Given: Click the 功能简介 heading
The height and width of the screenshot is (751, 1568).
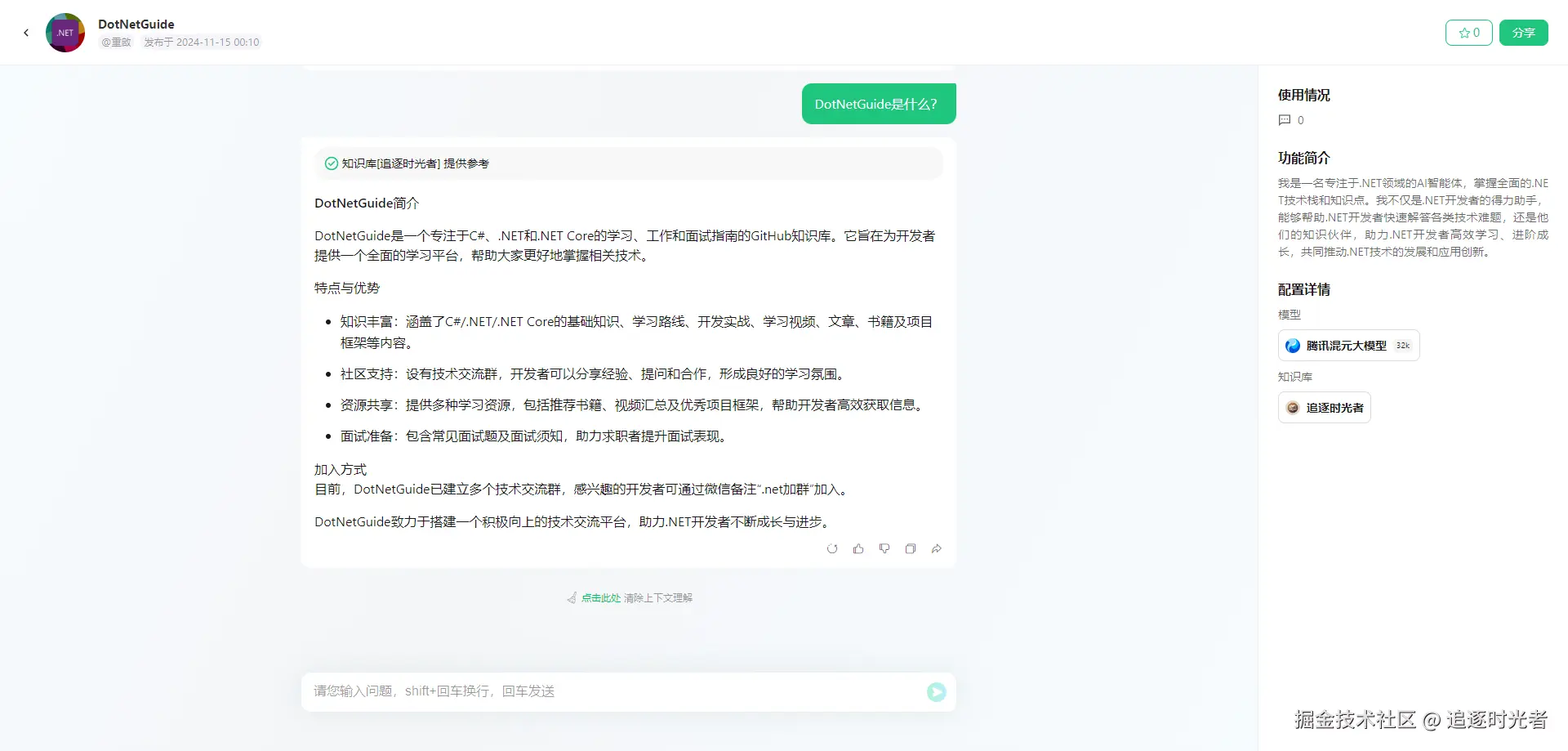Looking at the screenshot, I should coord(1304,158).
